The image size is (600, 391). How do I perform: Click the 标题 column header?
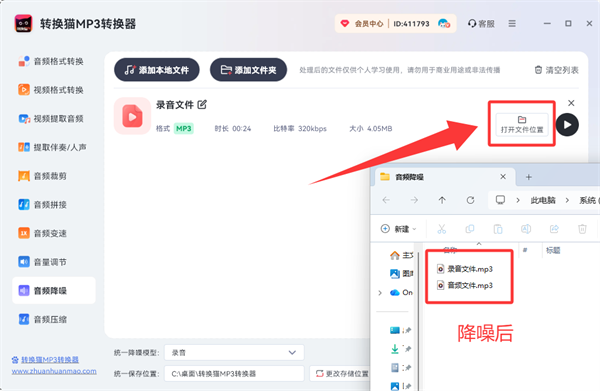553,250
